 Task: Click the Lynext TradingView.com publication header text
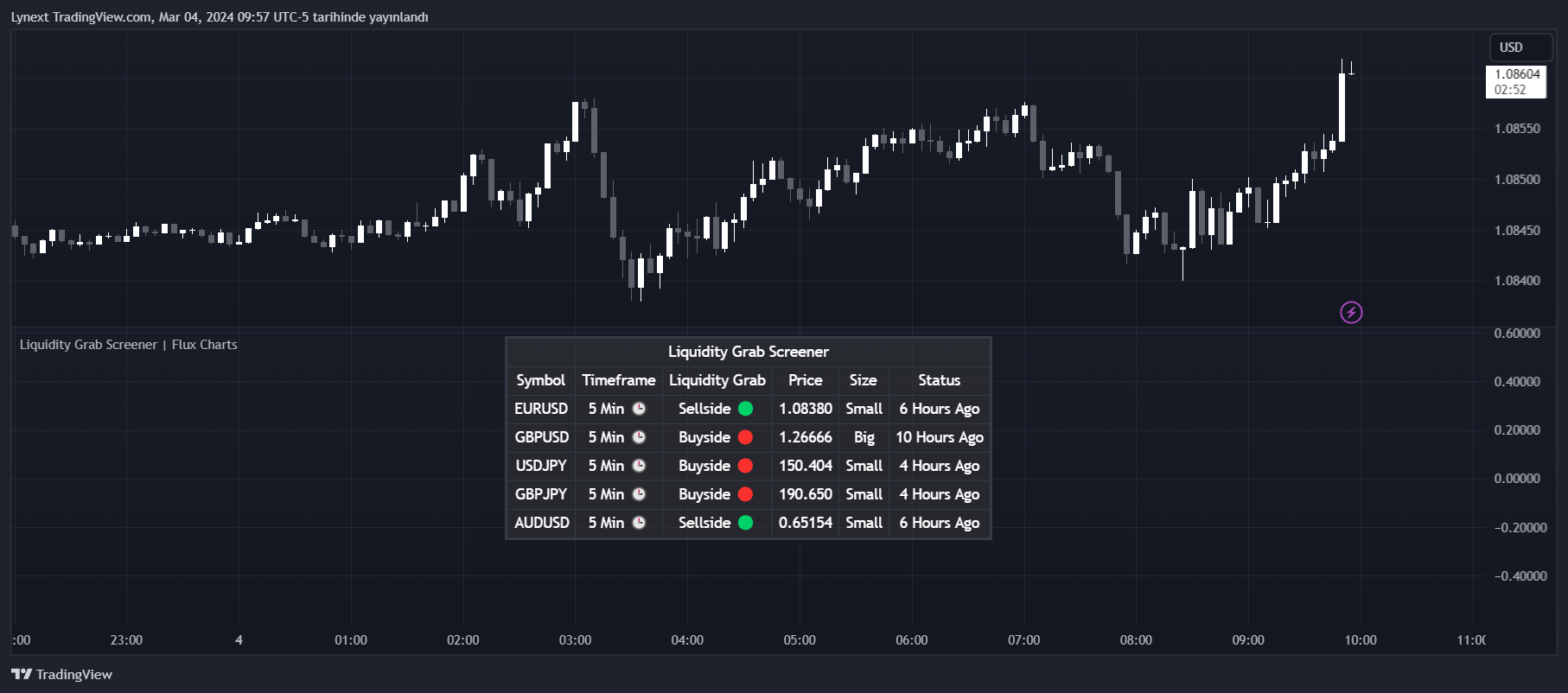point(220,17)
